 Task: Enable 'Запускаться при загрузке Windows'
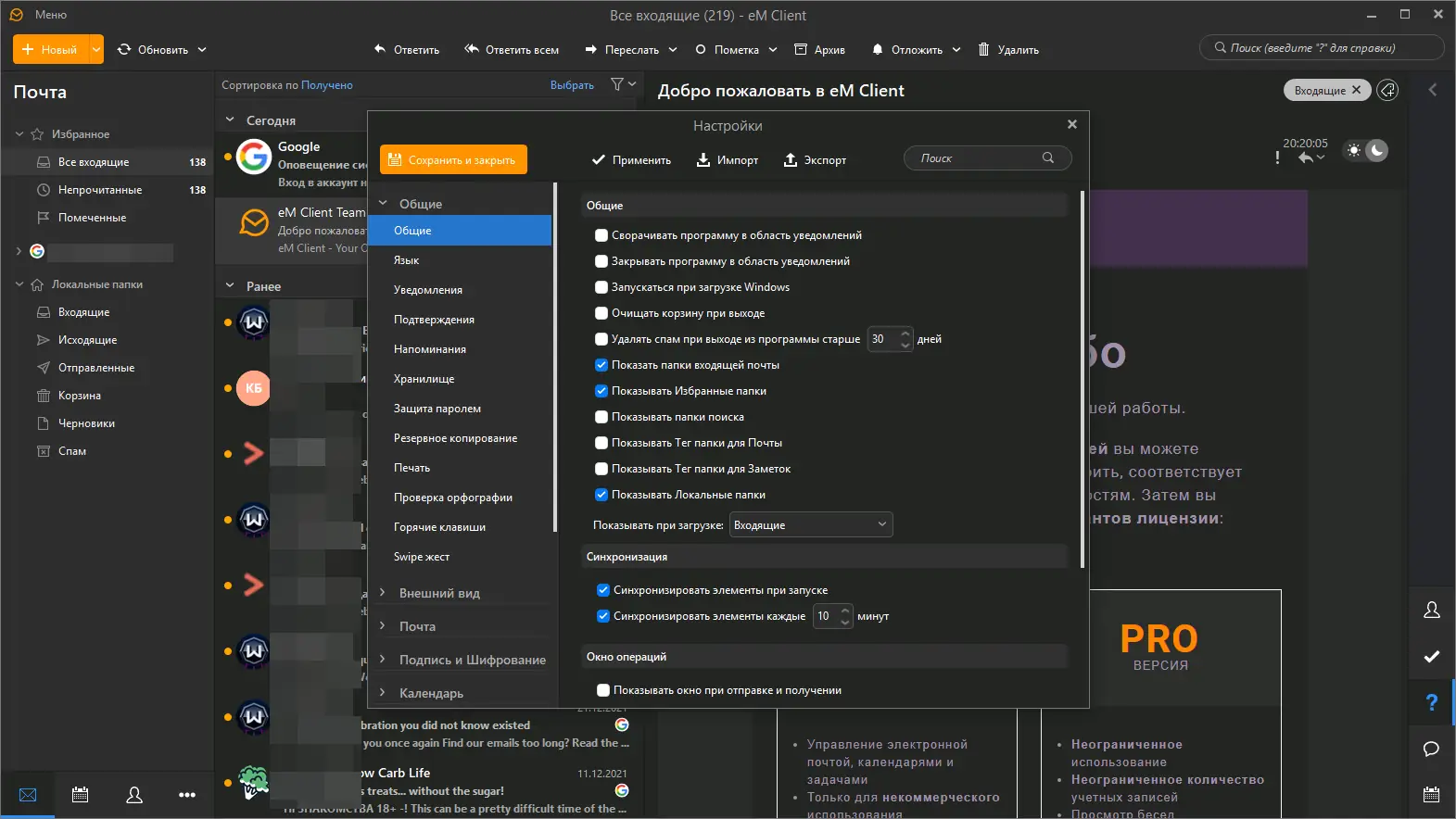(601, 287)
